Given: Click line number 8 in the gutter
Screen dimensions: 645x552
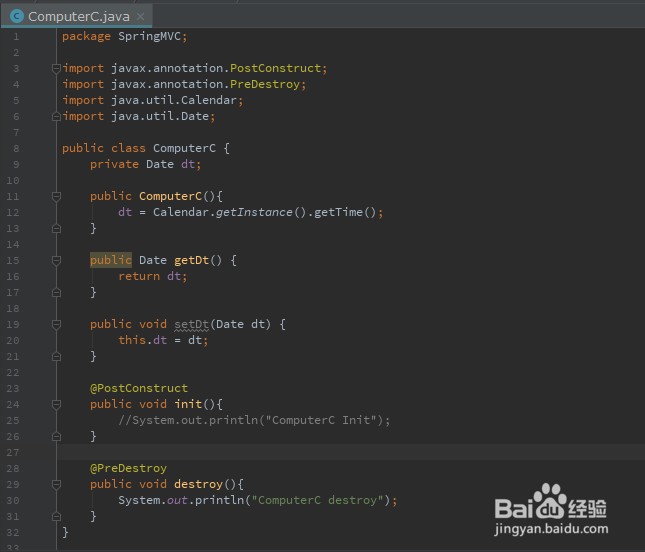Looking at the screenshot, I should click(16, 148).
